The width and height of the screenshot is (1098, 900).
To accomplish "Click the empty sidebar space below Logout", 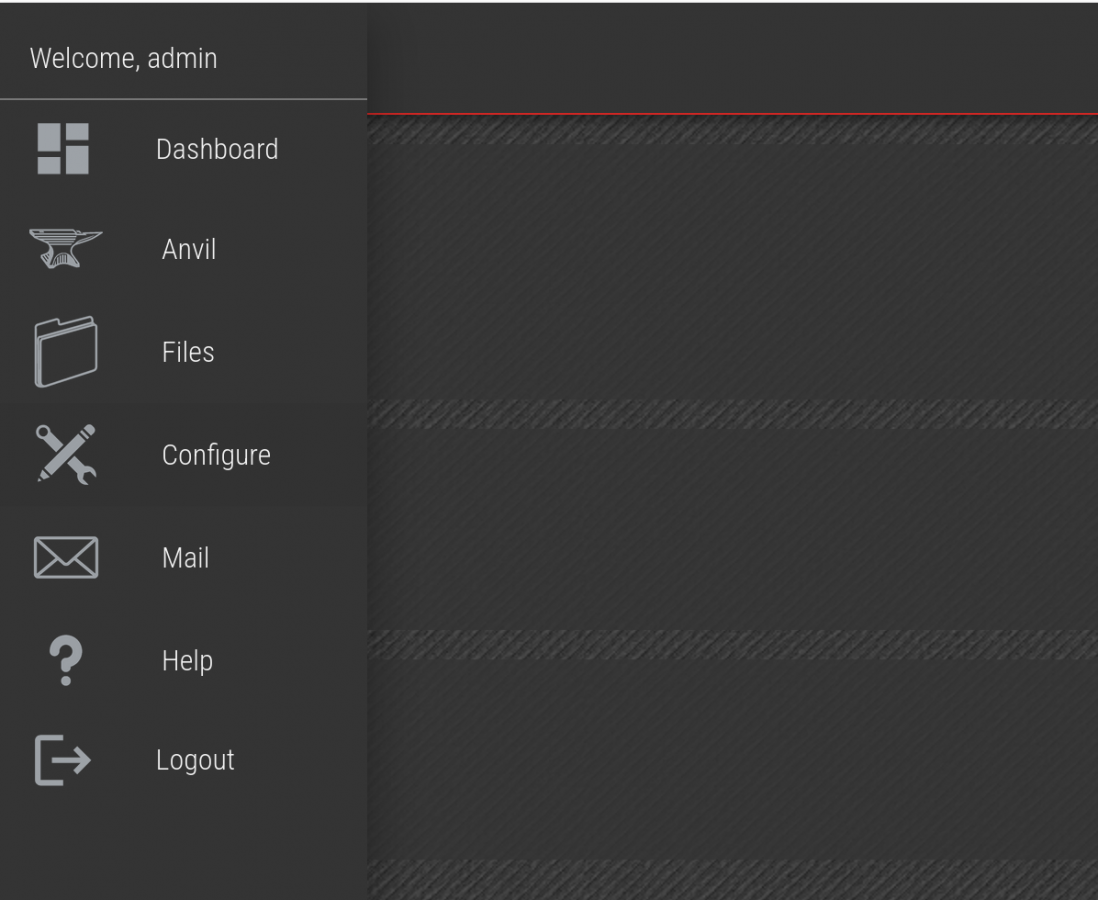I will click(x=183, y=850).
